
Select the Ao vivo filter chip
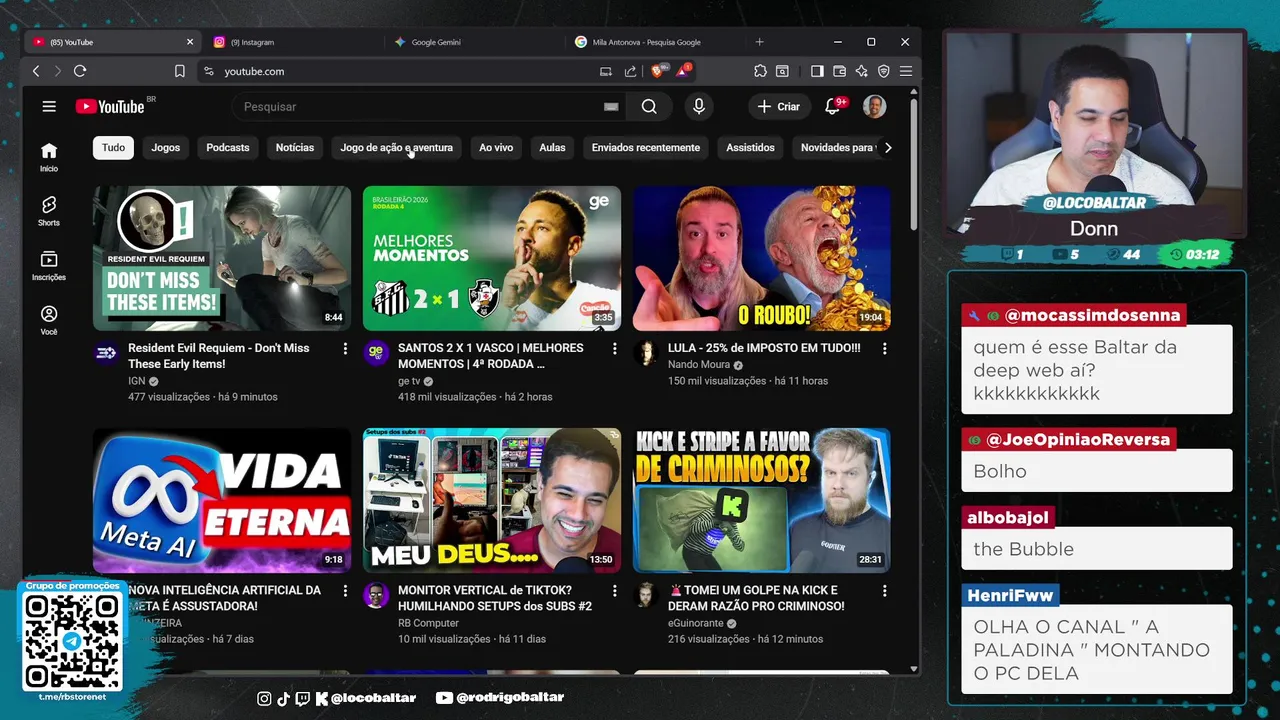[x=496, y=148]
